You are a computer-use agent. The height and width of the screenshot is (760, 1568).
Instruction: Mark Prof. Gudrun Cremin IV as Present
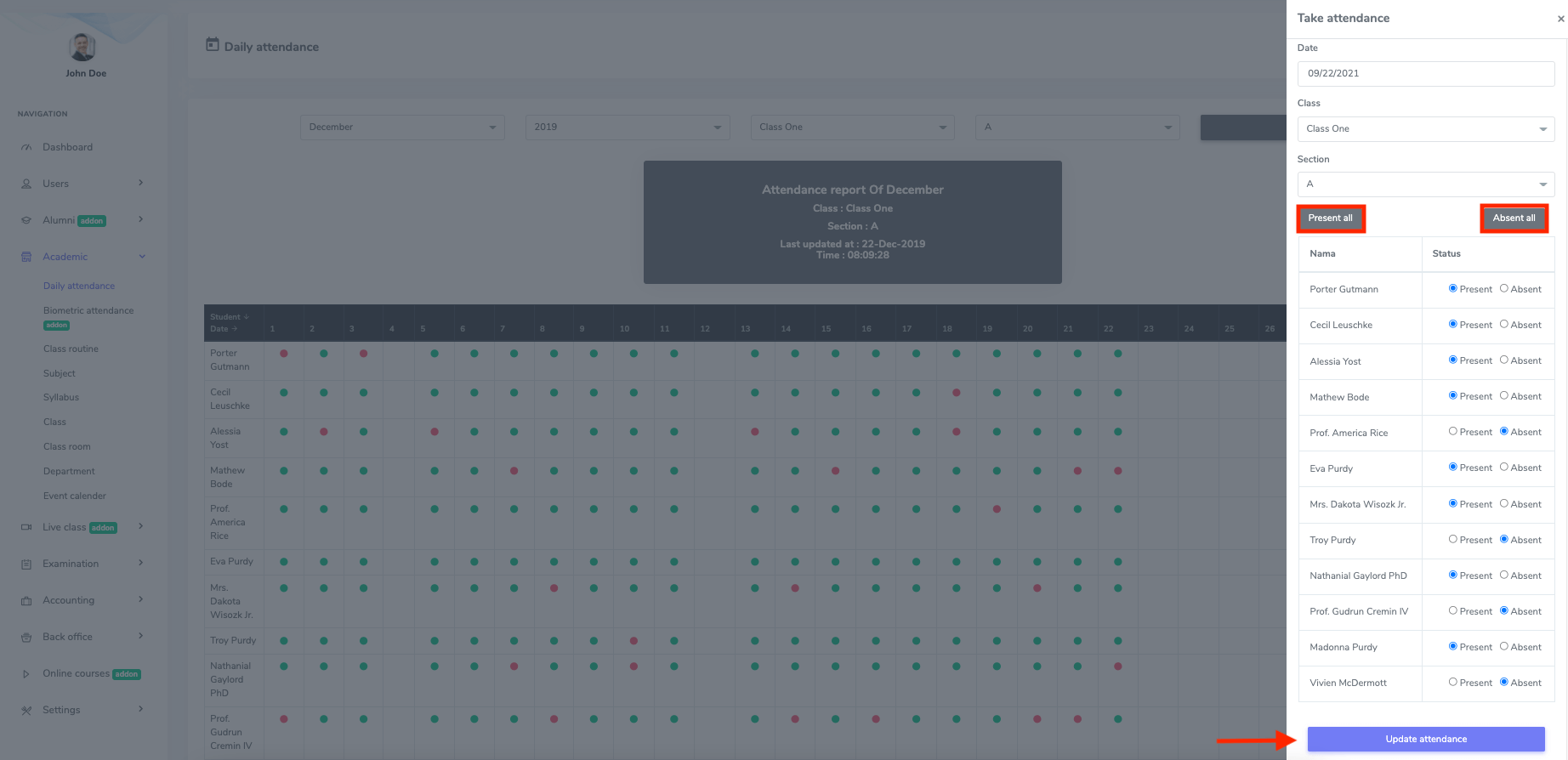(x=1453, y=610)
